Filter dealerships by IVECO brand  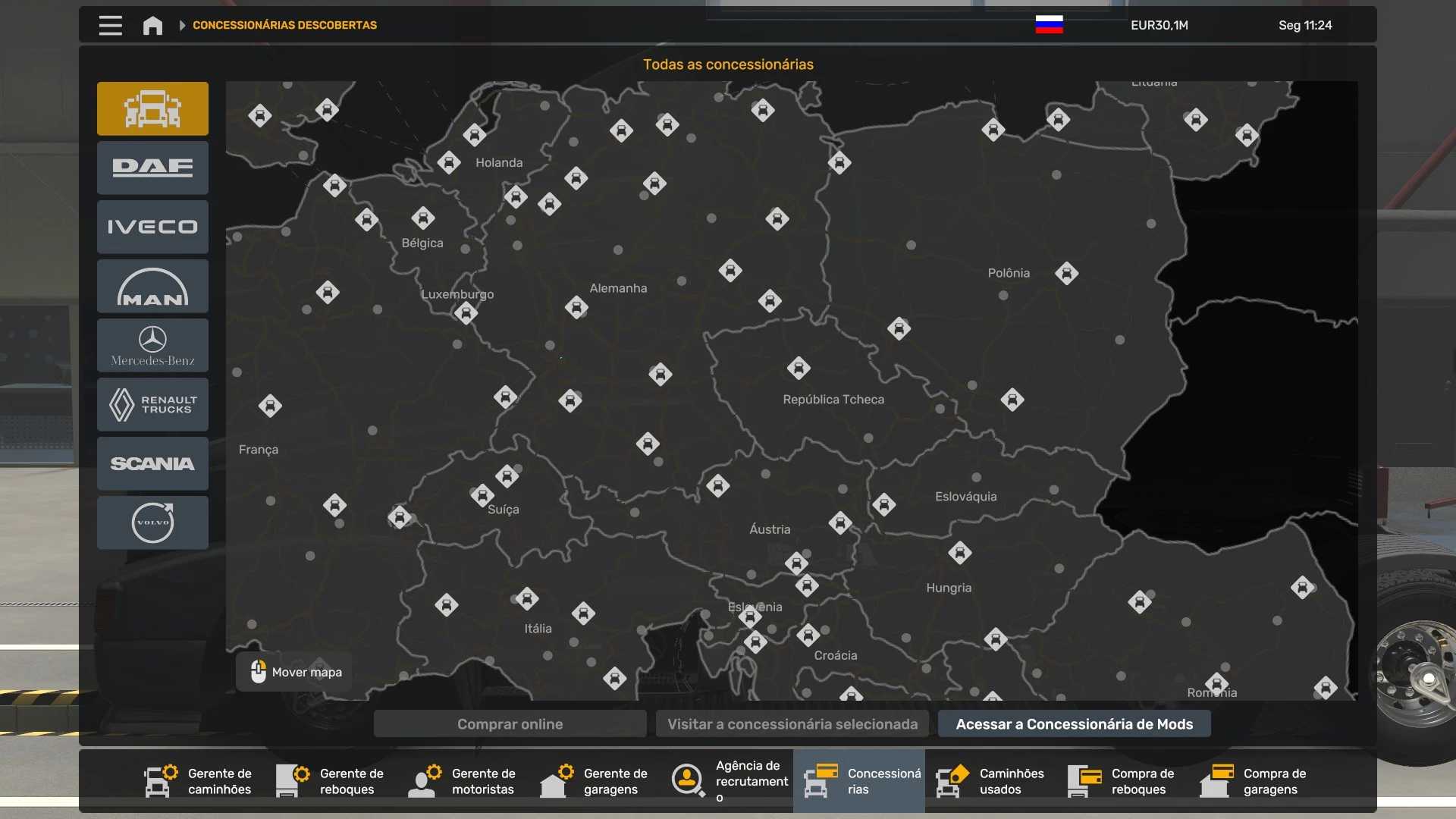click(152, 227)
